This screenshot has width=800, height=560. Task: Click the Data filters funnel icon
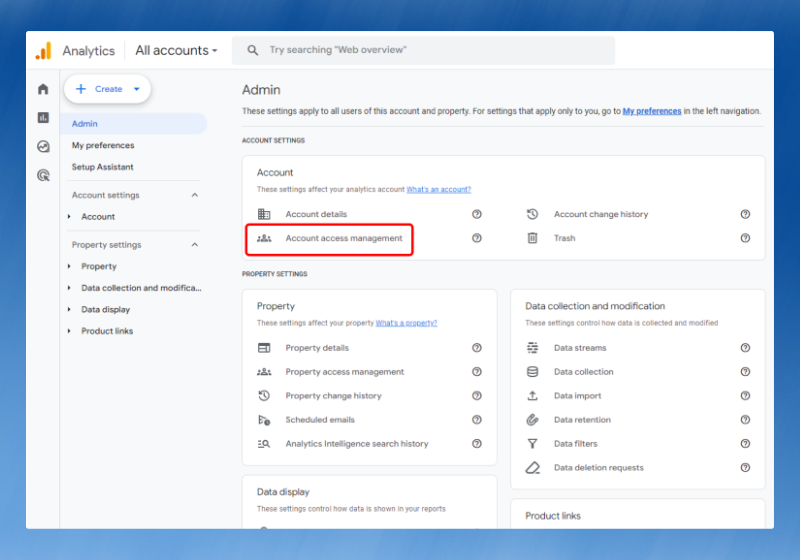pos(532,444)
